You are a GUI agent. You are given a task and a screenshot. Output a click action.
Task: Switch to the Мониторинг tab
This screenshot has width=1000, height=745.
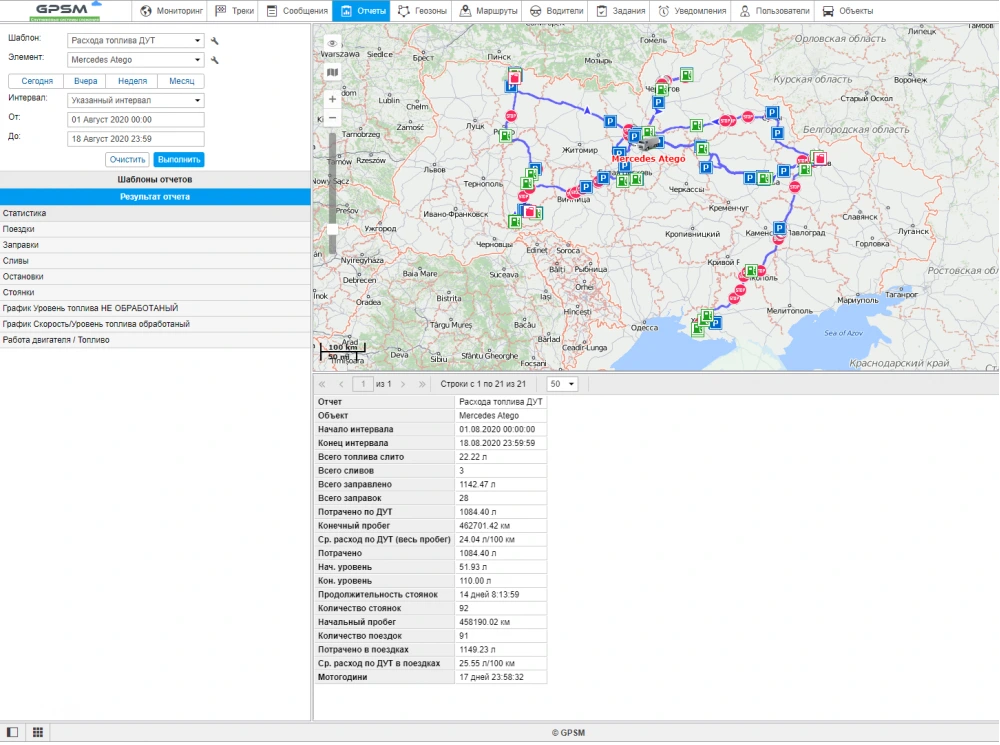click(x=170, y=11)
